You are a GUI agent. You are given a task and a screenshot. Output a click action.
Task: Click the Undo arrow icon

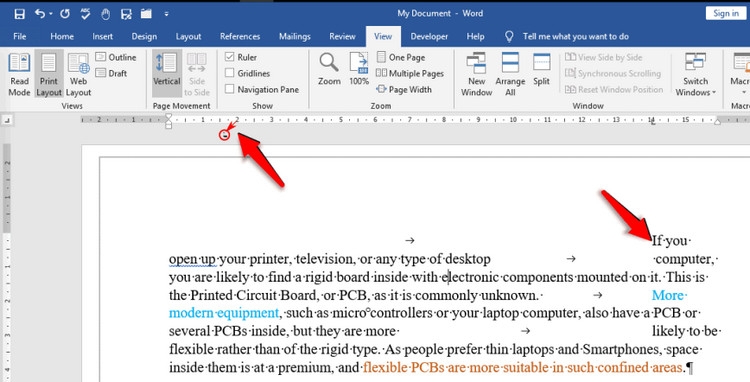click(x=40, y=14)
